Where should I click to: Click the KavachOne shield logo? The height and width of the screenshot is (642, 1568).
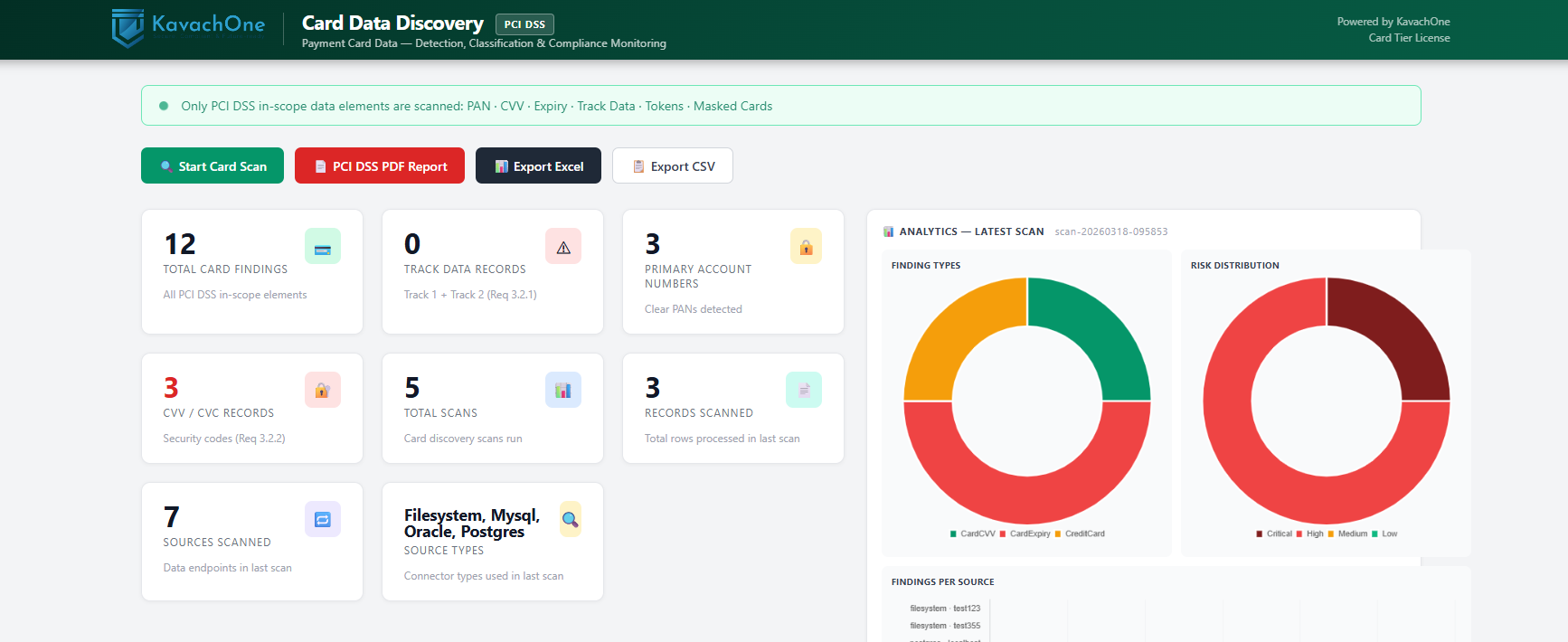(128, 27)
